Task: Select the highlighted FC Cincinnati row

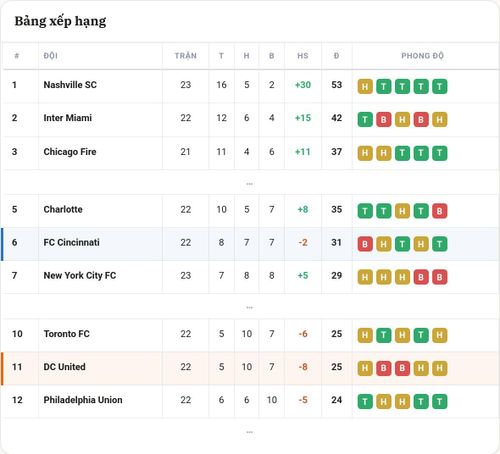Action: (250, 244)
